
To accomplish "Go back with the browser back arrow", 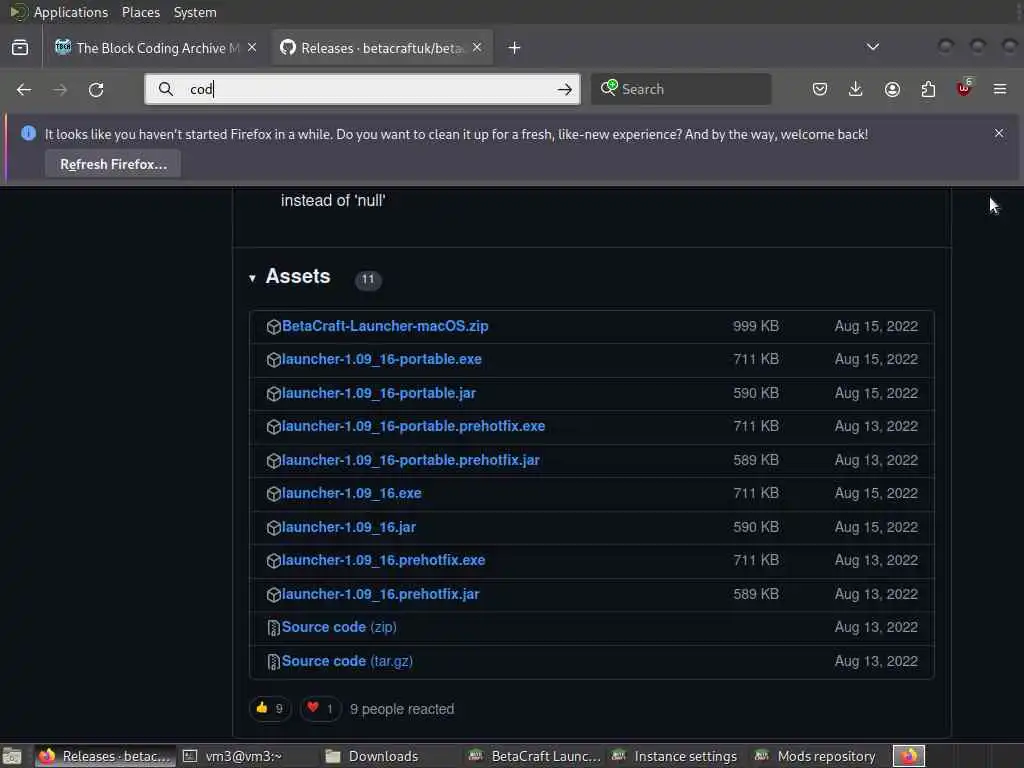I will tap(24, 89).
